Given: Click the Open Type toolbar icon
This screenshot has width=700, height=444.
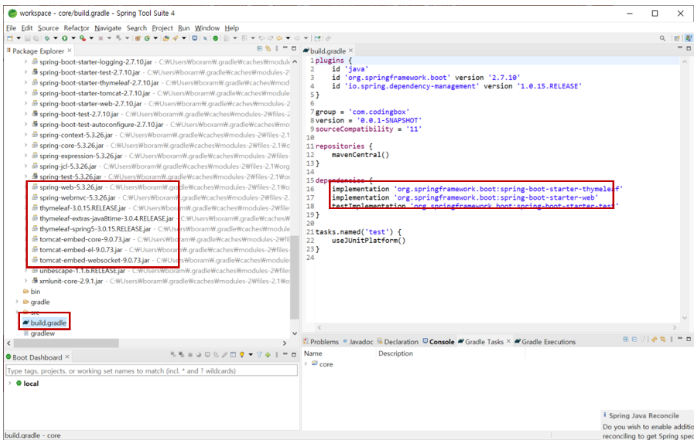Looking at the screenshot, I should 166,38.
